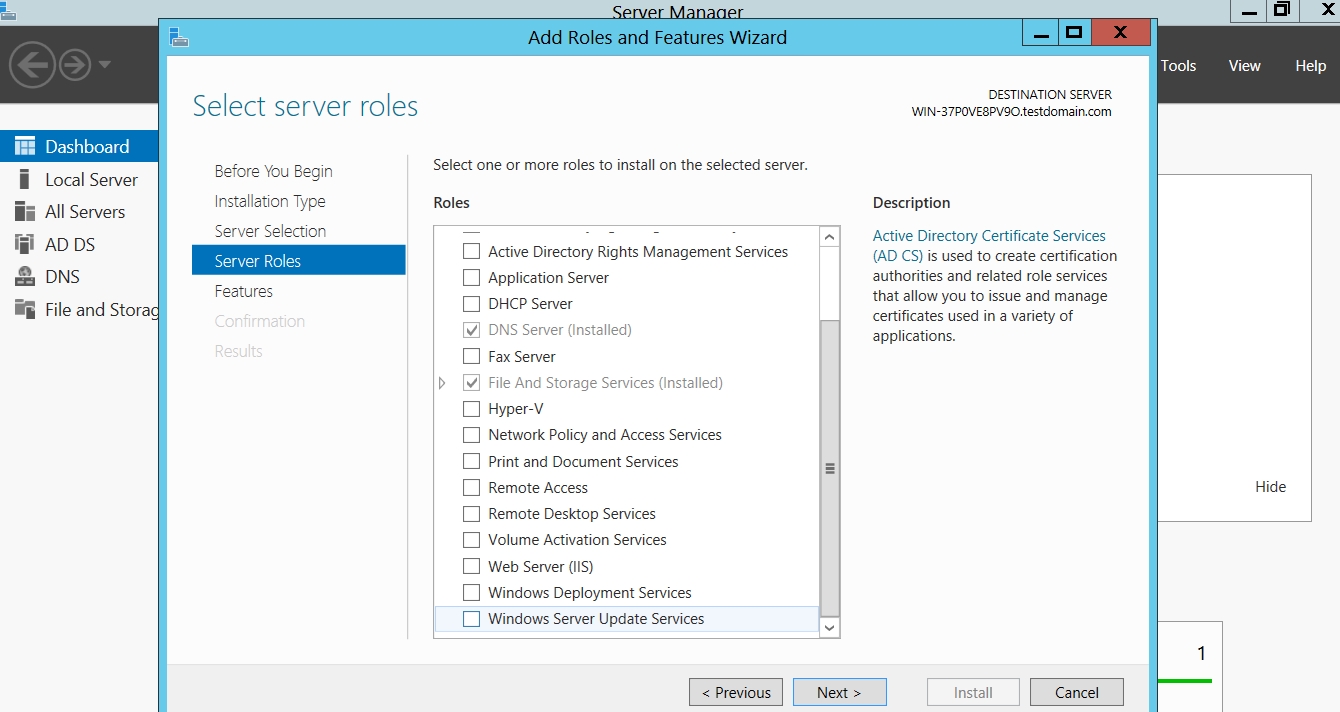Open the All Servers icon

click(x=25, y=211)
